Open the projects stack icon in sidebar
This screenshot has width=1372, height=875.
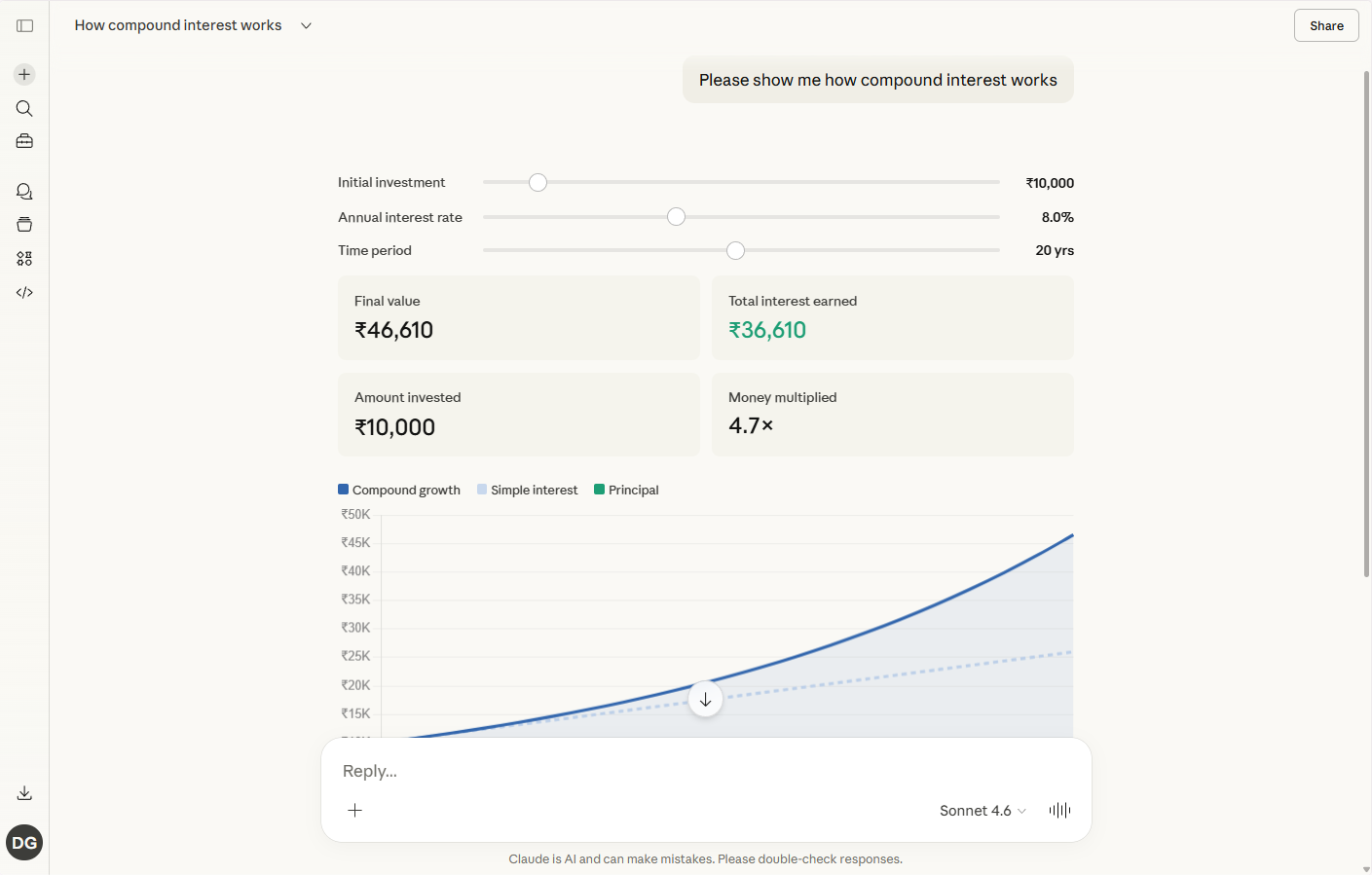[24, 225]
